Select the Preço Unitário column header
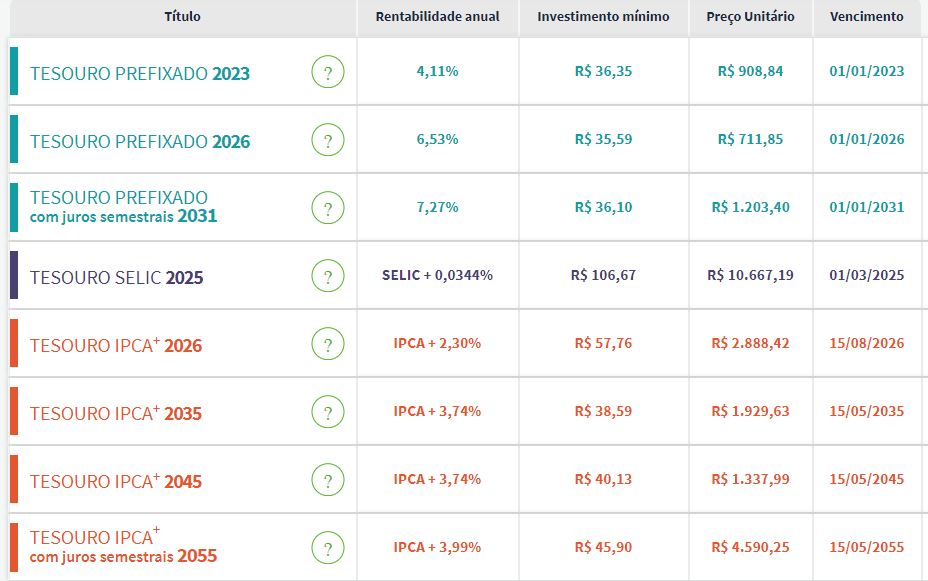Viewport: 928px width, 581px height. pos(750,17)
